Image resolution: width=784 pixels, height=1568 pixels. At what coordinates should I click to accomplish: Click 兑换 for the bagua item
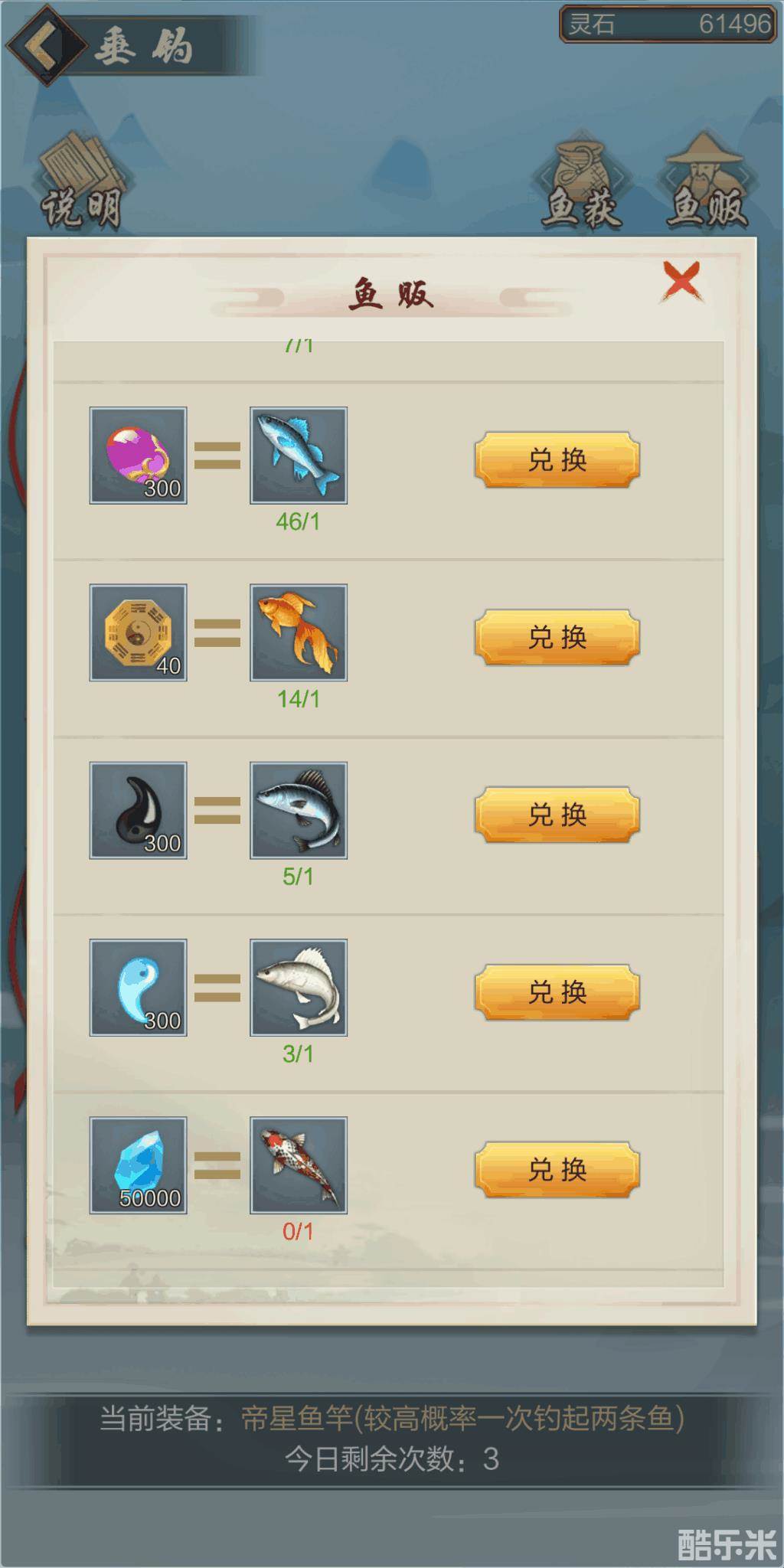(x=557, y=637)
